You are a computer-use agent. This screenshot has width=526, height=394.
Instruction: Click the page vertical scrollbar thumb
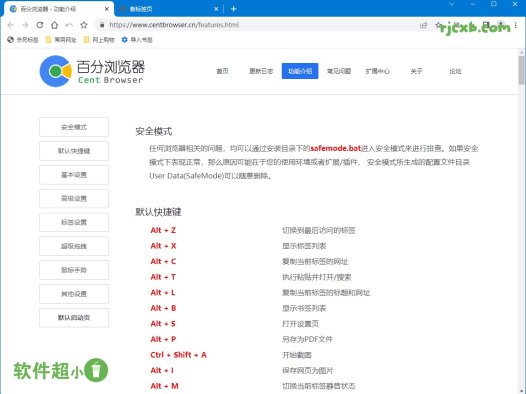click(x=521, y=70)
